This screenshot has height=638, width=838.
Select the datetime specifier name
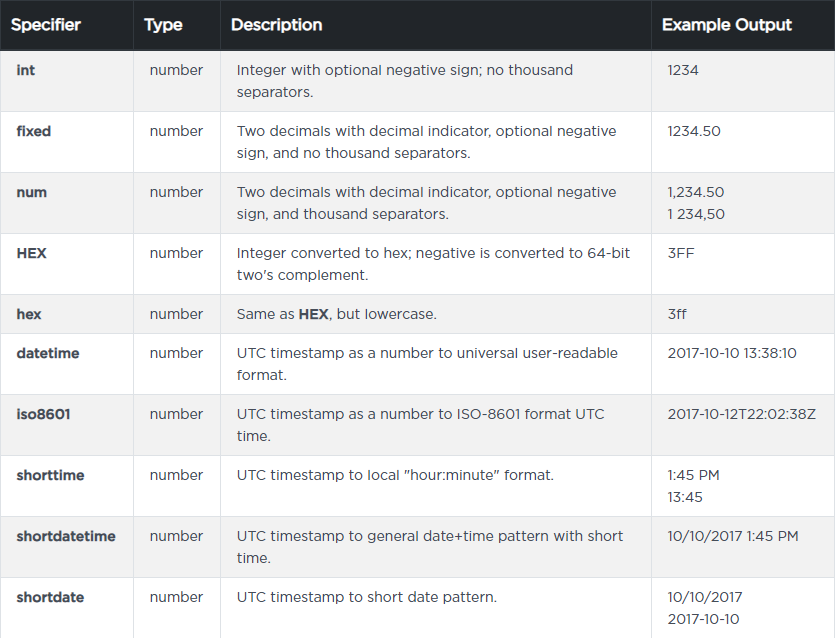(x=48, y=354)
